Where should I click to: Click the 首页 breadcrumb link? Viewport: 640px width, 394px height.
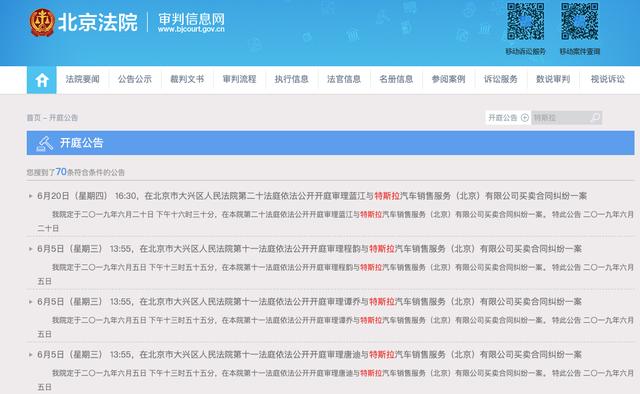coord(33,118)
